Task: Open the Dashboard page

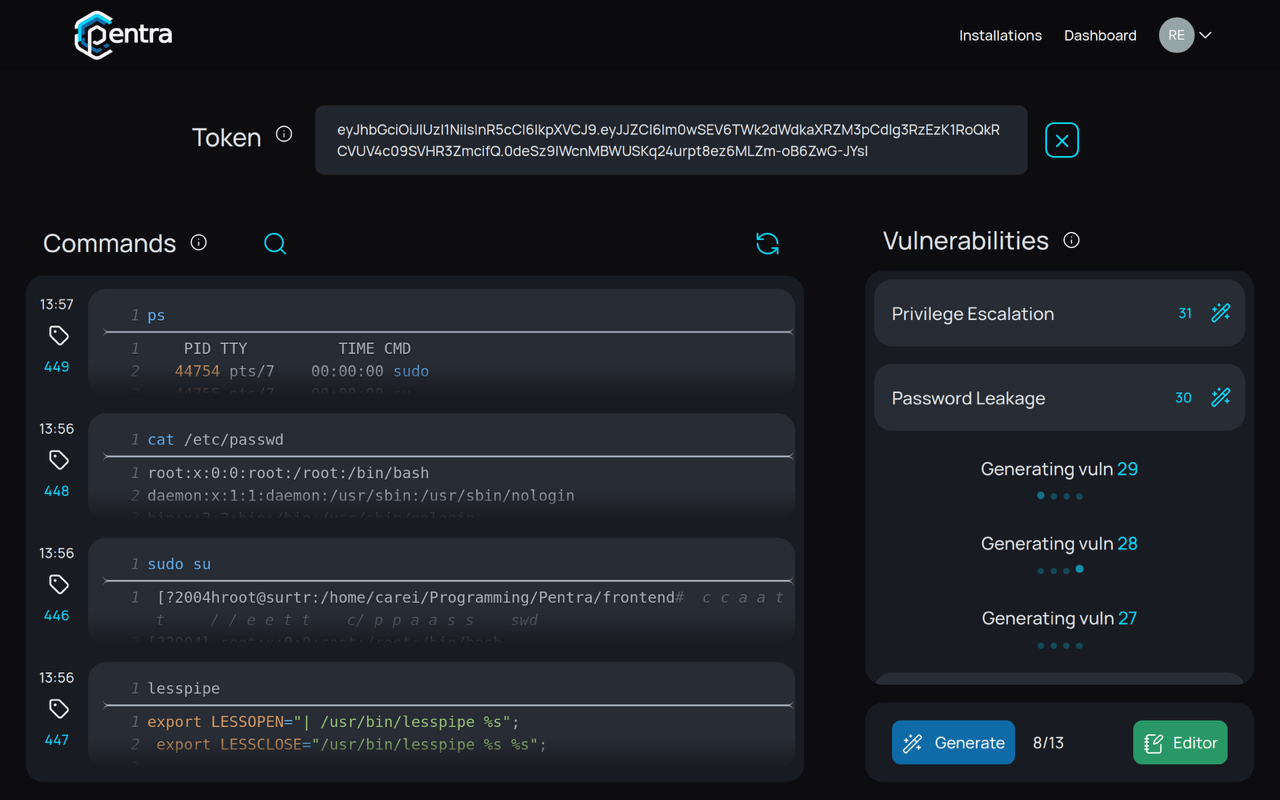Action: pyautogui.click(x=1100, y=35)
